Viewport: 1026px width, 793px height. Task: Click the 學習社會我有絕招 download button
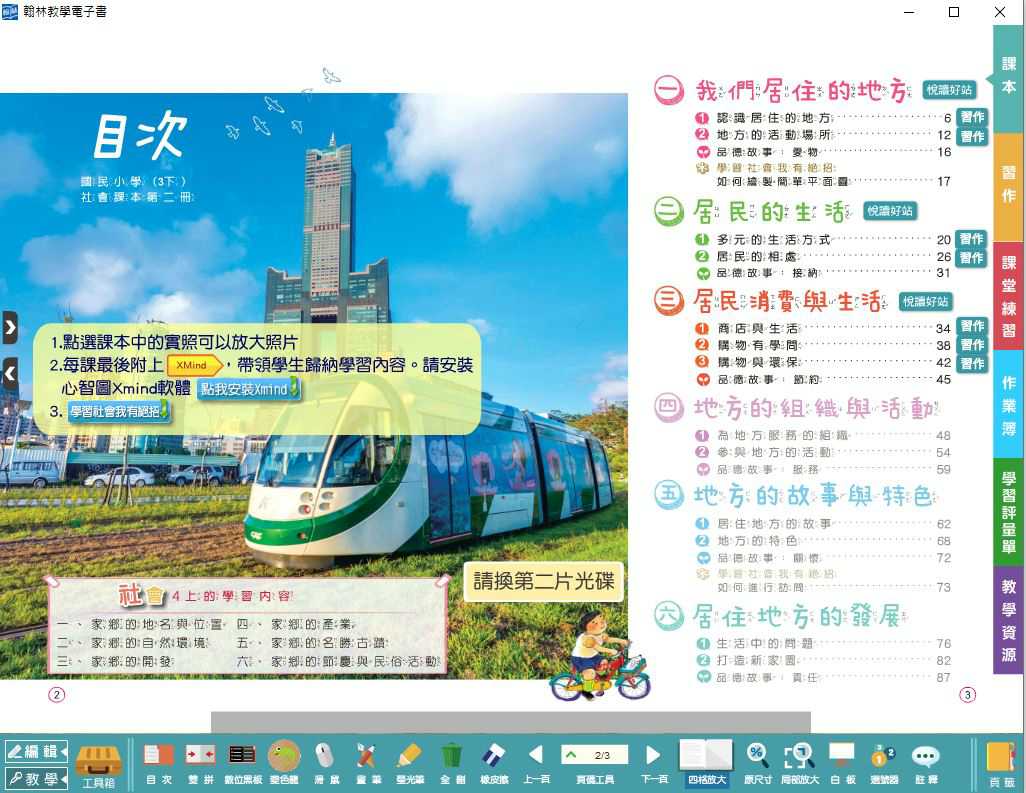point(119,411)
